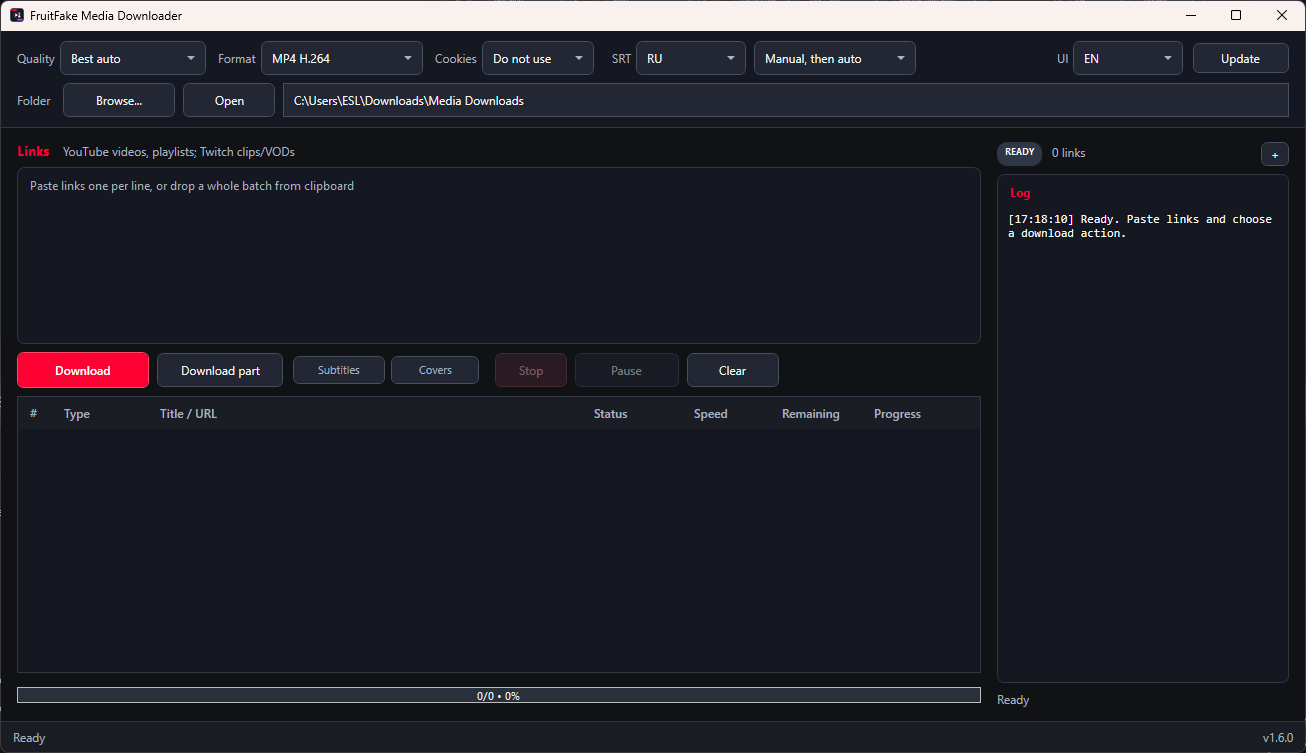Maximize the FruitFake Media Downloader window
This screenshot has height=753, width=1306.
1236,15
